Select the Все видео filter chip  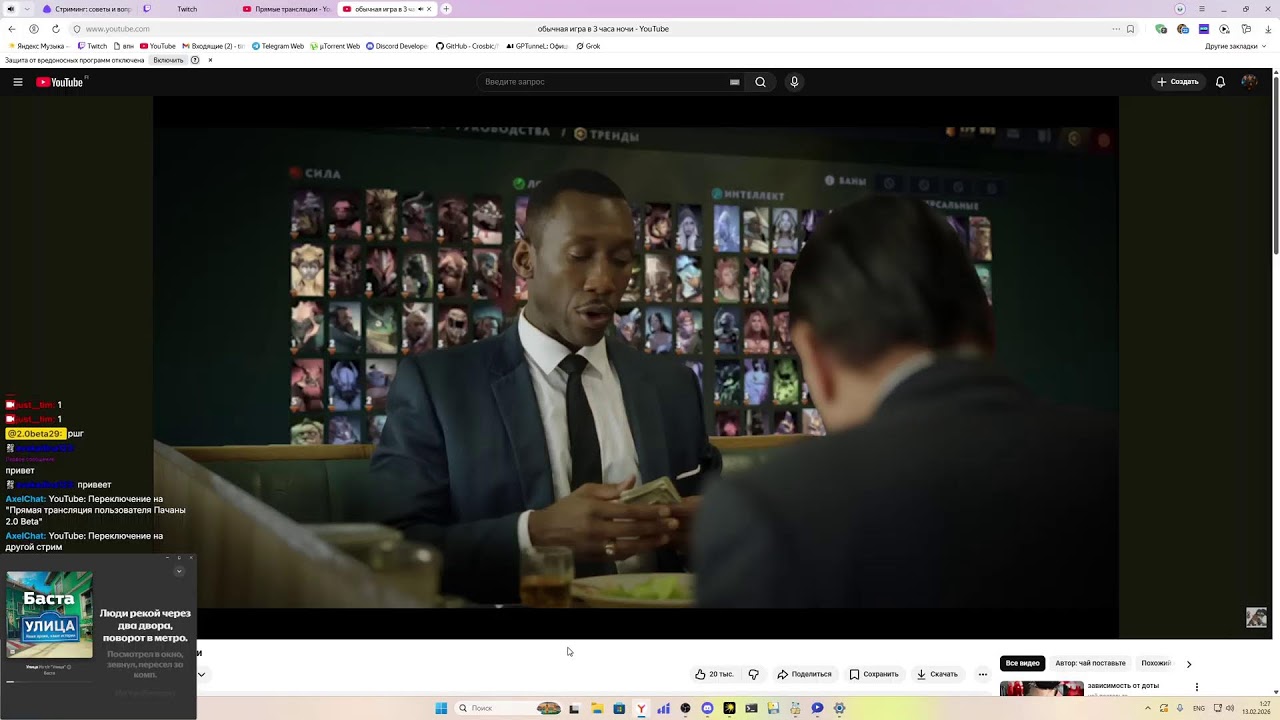click(x=1022, y=663)
